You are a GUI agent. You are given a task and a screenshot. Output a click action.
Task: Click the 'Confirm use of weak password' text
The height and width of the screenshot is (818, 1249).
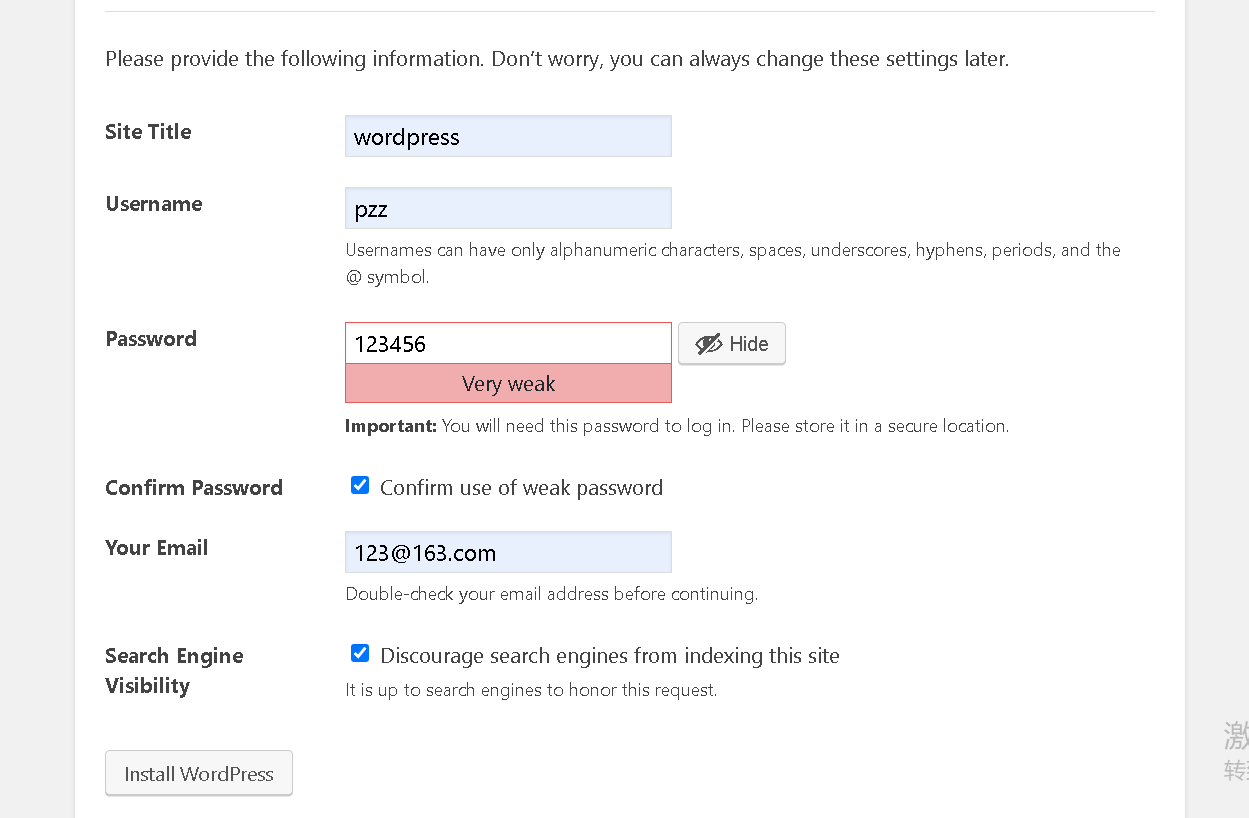point(521,487)
